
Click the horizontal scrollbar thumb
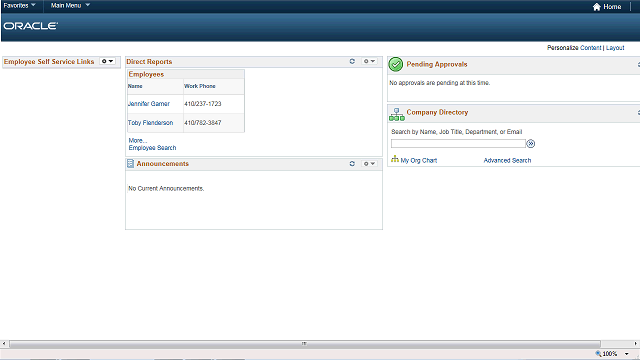304,344
